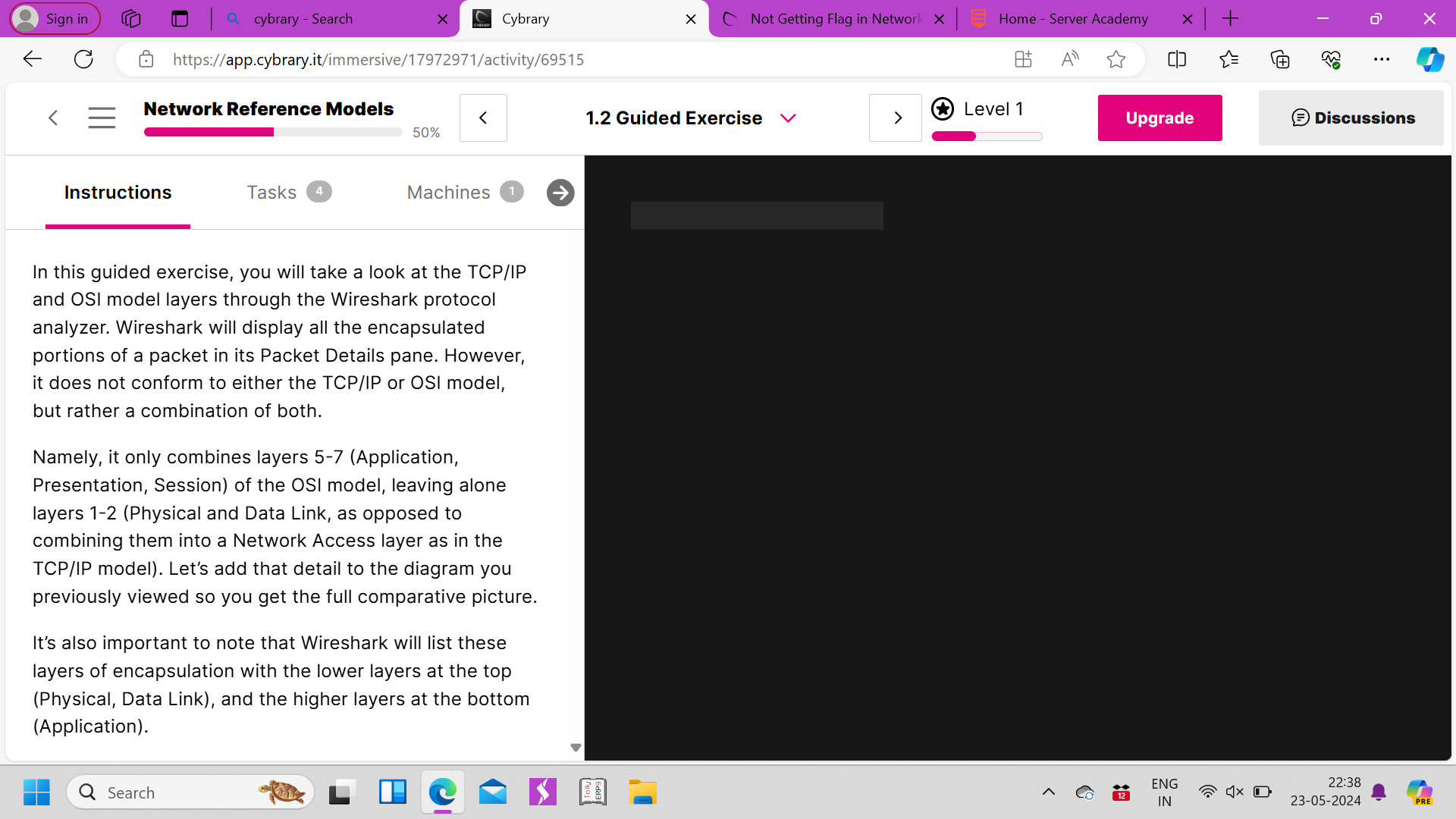Show hidden system tray icons chevron
The width and height of the screenshot is (1456, 819).
point(1048,792)
